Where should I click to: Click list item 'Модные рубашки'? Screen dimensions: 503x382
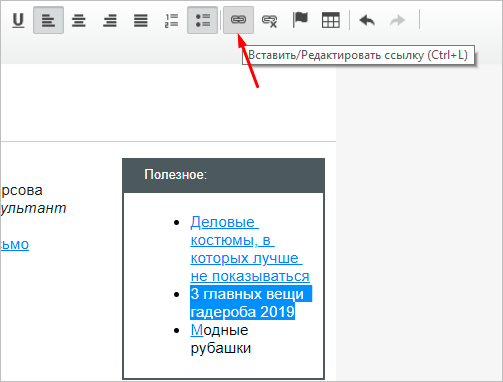(x=221, y=339)
